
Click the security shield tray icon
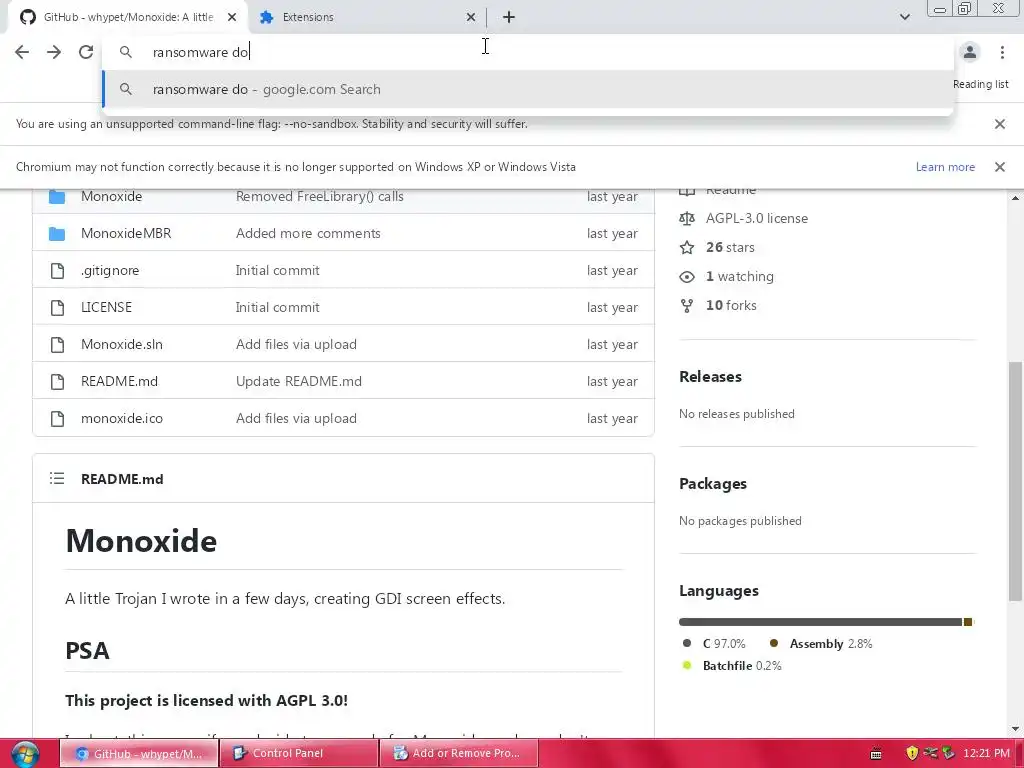pyautogui.click(x=912, y=754)
